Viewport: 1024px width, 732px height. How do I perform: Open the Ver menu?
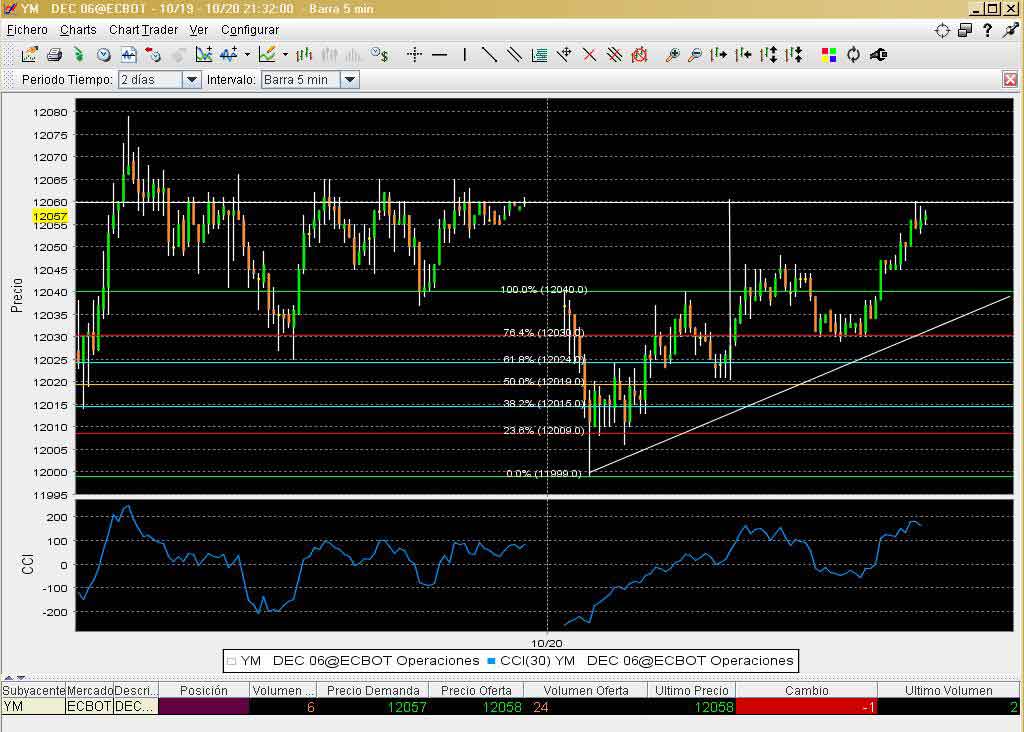click(199, 30)
